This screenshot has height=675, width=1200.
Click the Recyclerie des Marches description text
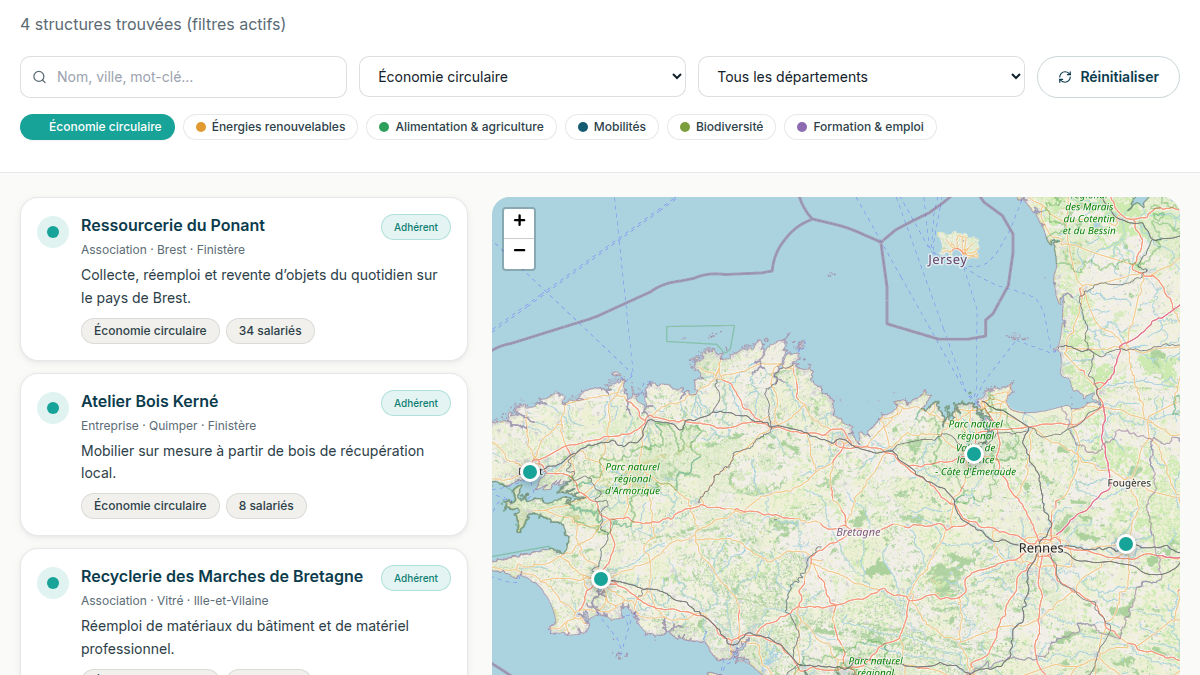(x=245, y=637)
